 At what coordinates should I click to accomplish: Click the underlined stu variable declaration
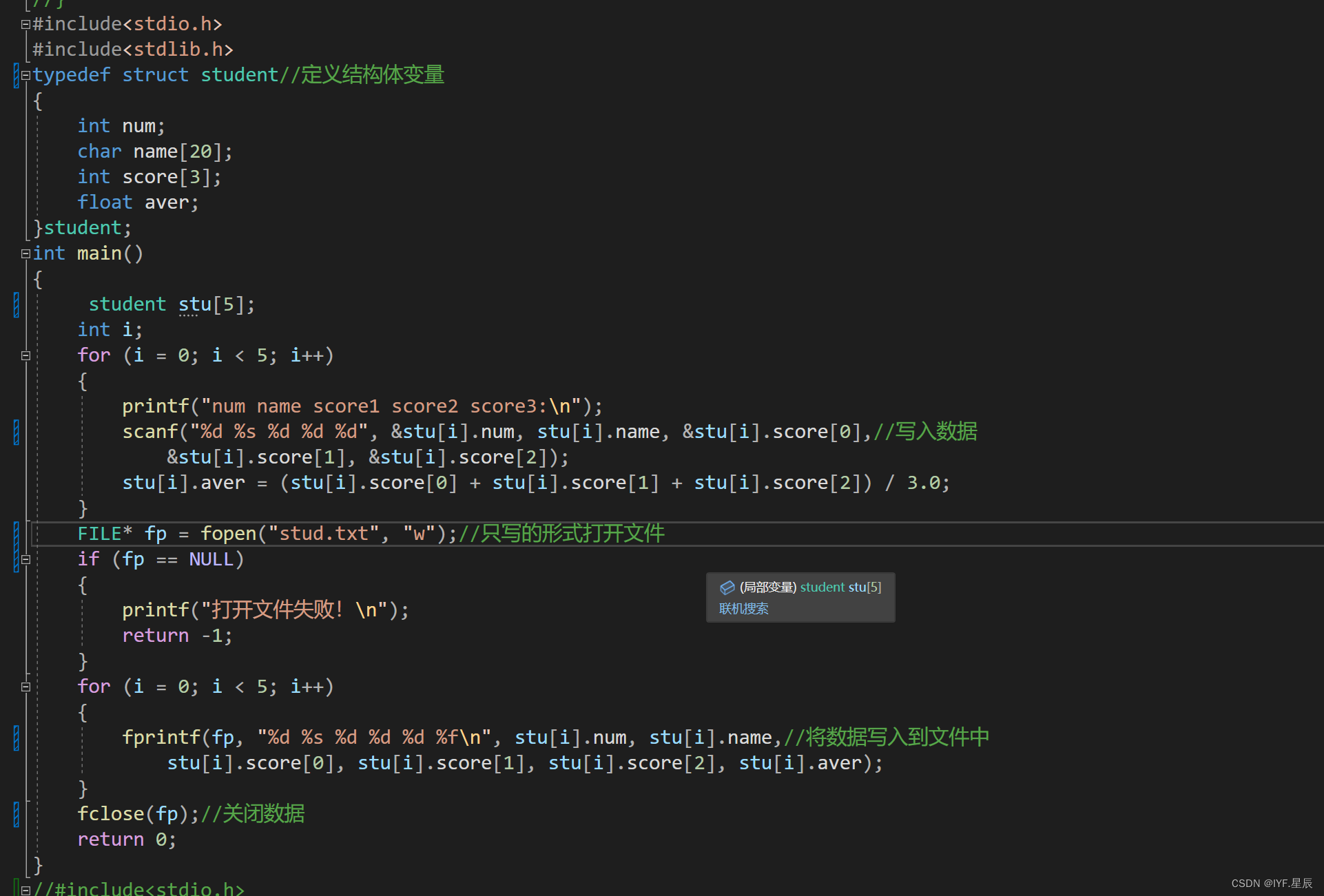(x=195, y=304)
